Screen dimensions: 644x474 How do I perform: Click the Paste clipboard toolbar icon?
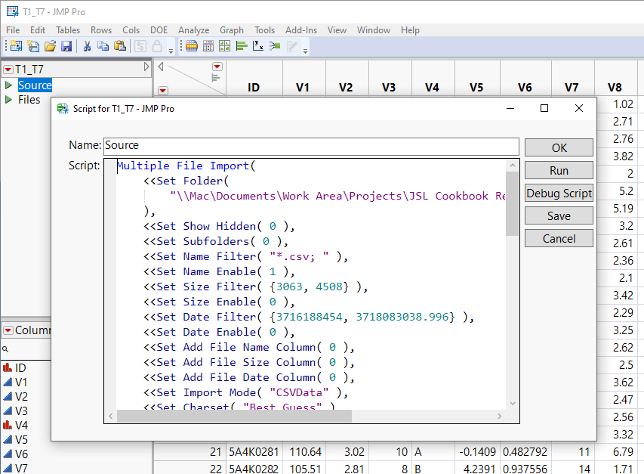click(119, 46)
